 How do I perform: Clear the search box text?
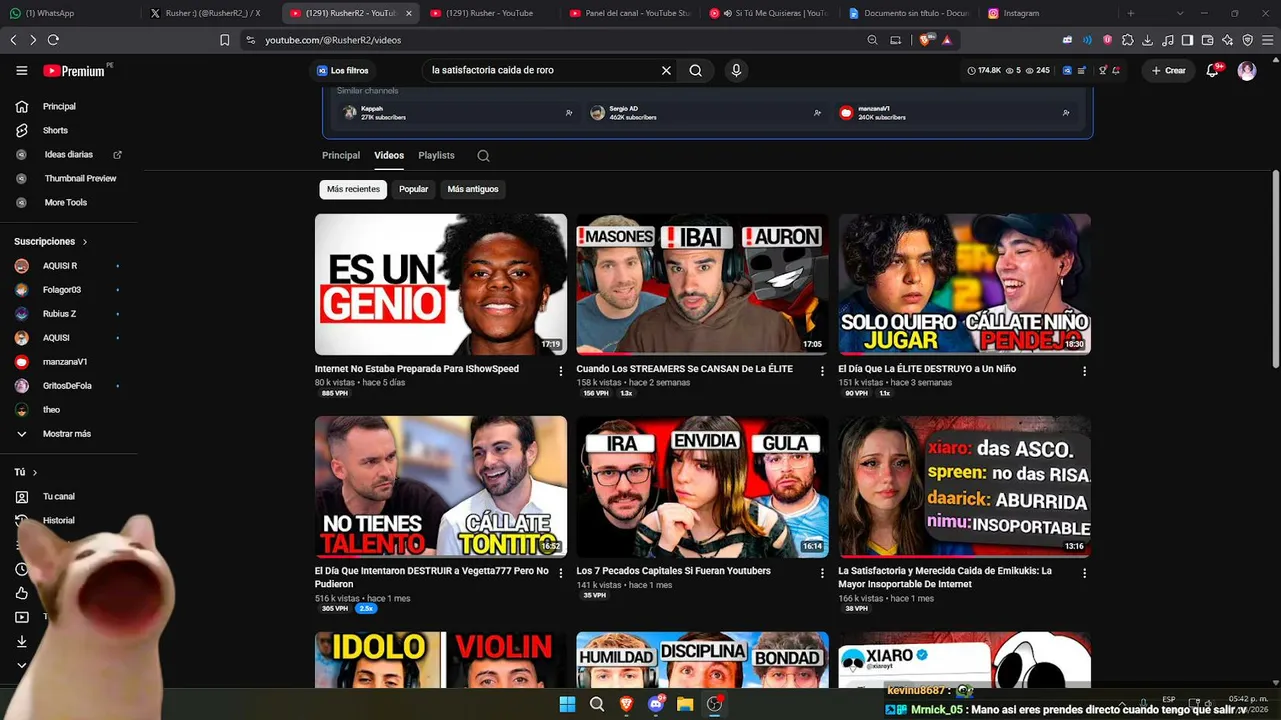(x=666, y=71)
